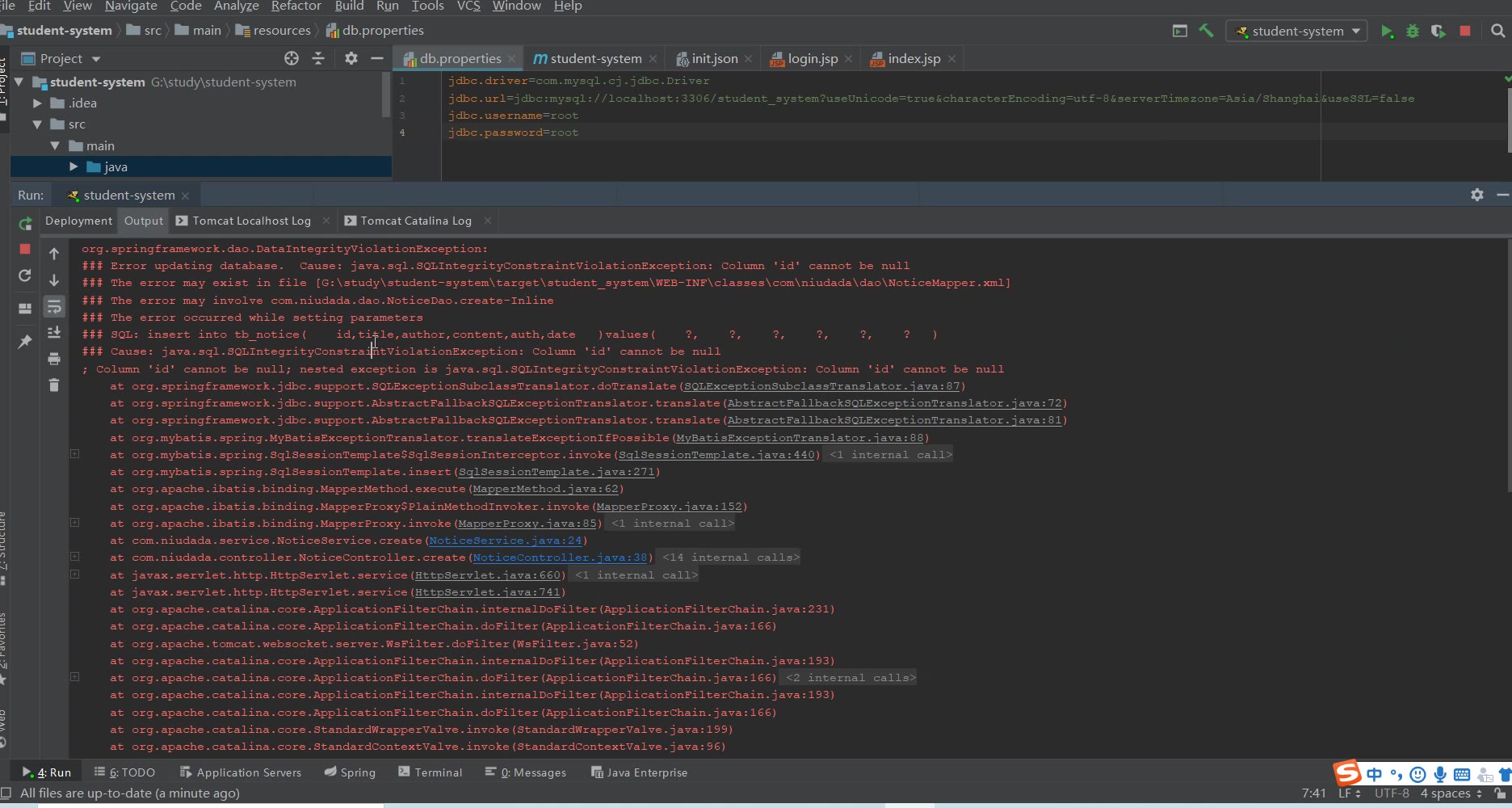Open Search Everywhere magnifier icon
Viewport: 1512px width, 808px height.
coord(1498,31)
